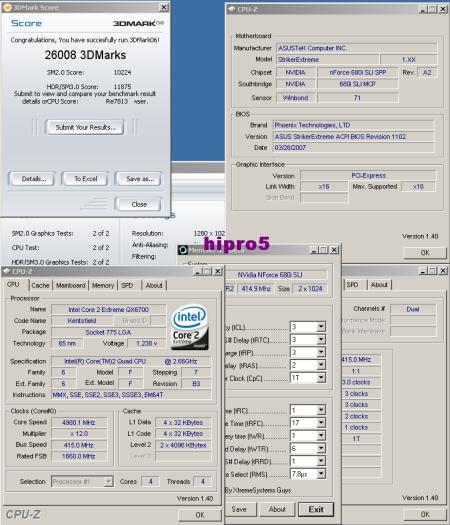The height and width of the screenshot is (525, 450).
Task: Expand the Command Clock (CpC) 1T dropdown
Action: [321, 378]
